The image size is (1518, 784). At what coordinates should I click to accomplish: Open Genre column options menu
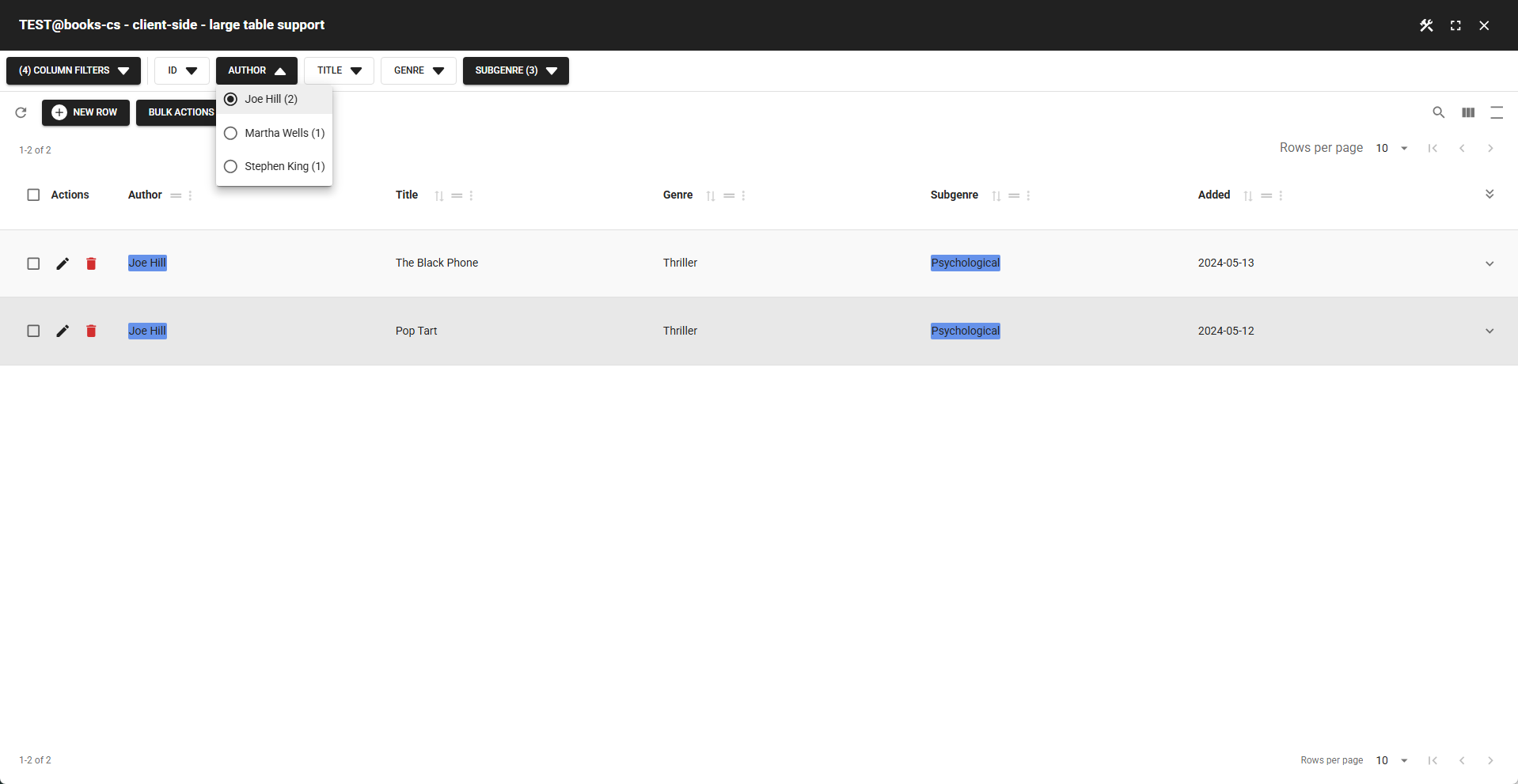(743, 195)
